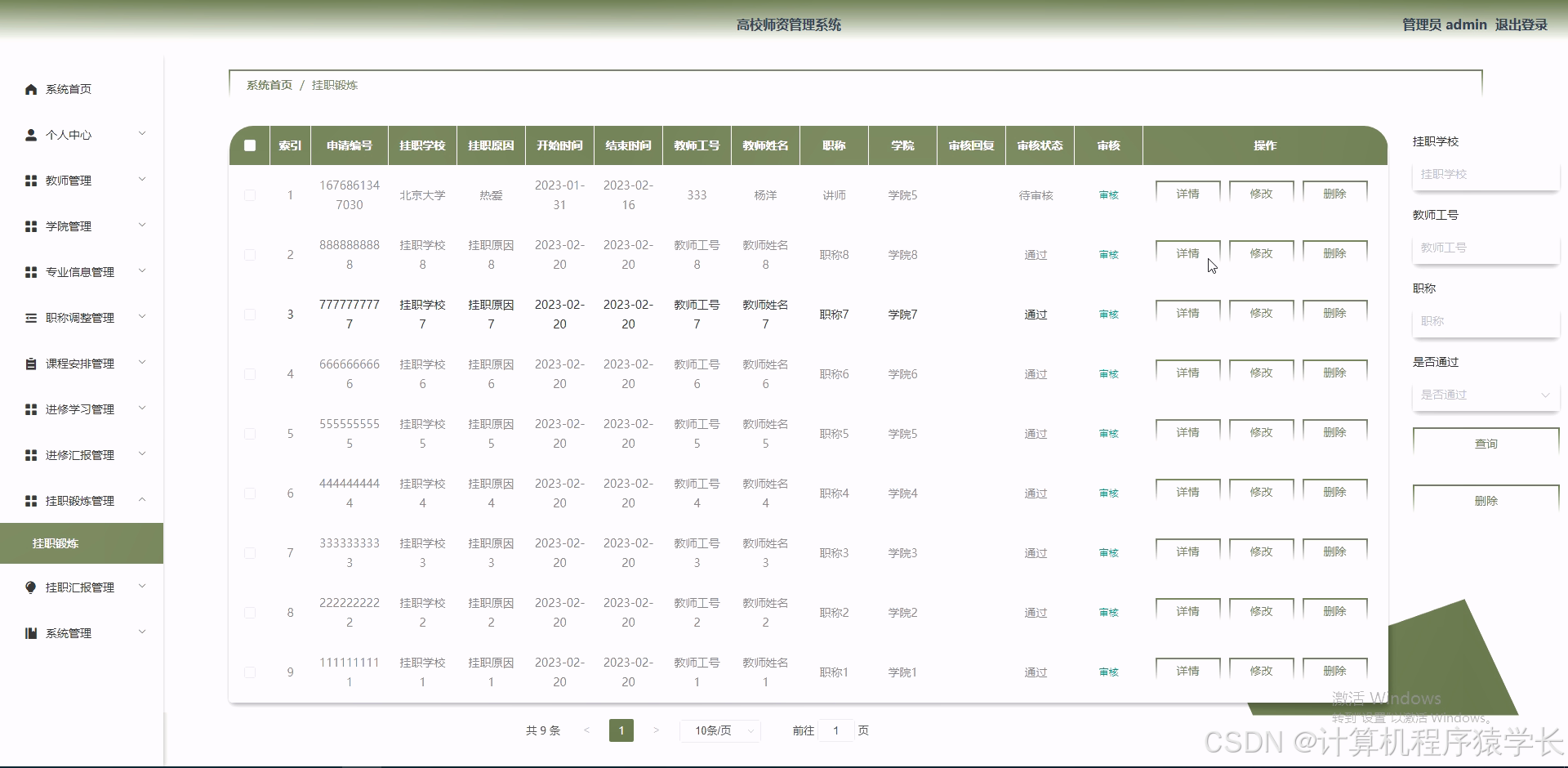The image size is (1568, 768).
Task: Click the grid icon beside 学院管理
Action: [31, 226]
